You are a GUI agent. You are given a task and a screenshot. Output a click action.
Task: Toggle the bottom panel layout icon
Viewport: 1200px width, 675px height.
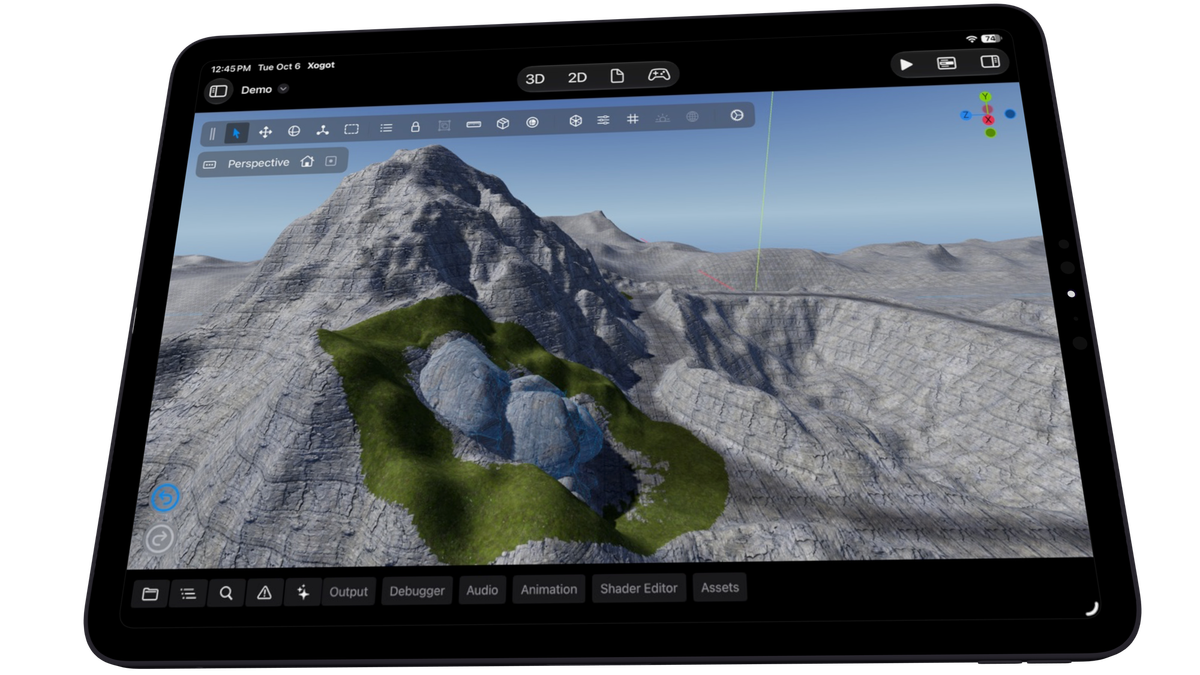click(946, 63)
